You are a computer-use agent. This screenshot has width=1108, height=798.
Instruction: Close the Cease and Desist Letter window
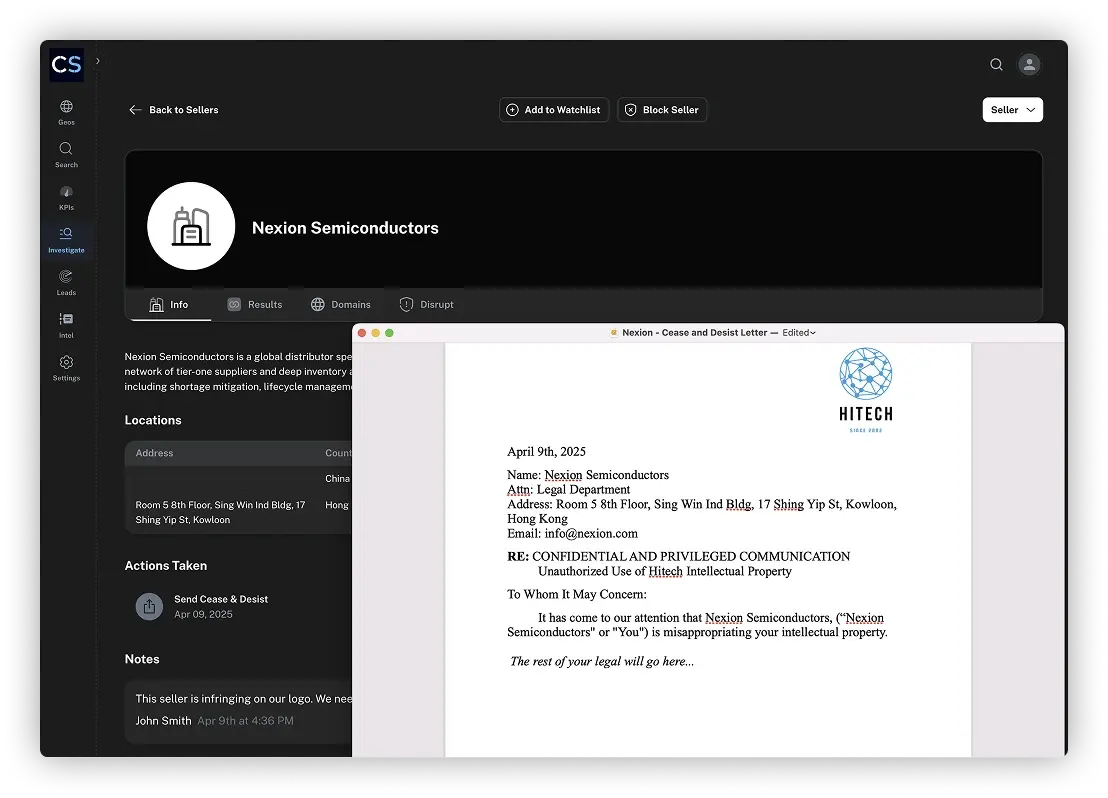point(362,333)
